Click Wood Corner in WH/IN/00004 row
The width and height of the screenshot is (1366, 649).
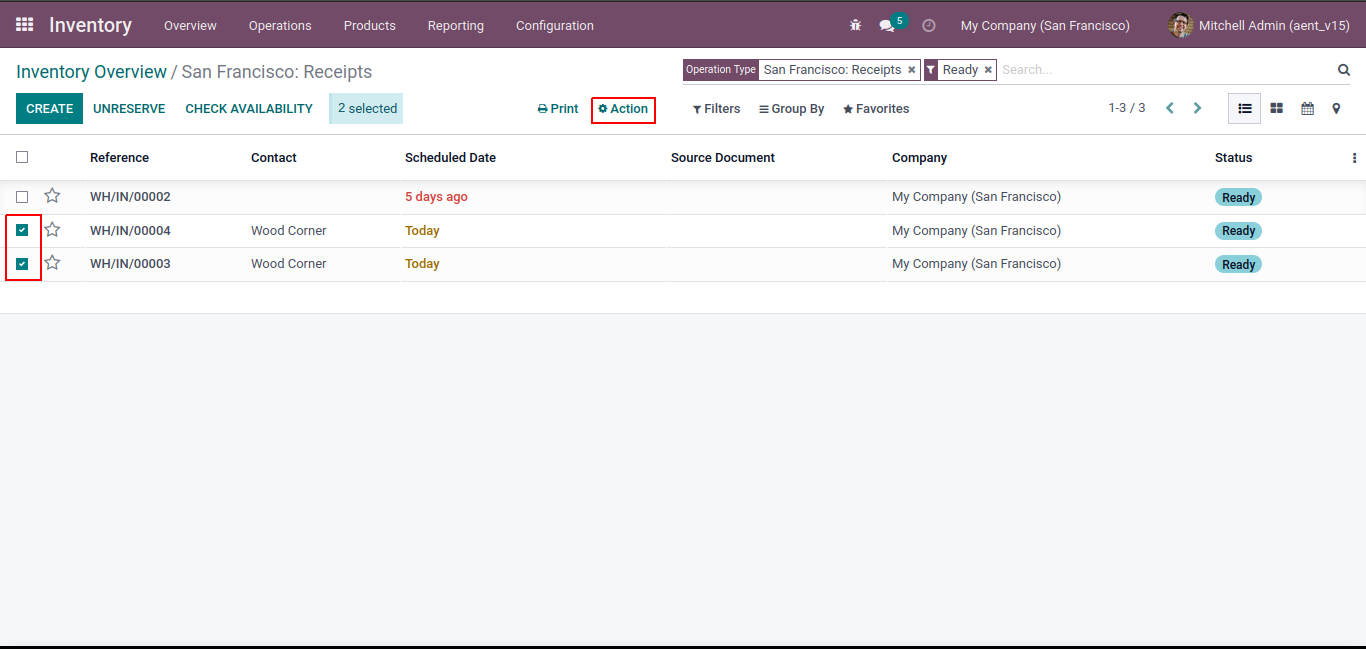point(288,231)
